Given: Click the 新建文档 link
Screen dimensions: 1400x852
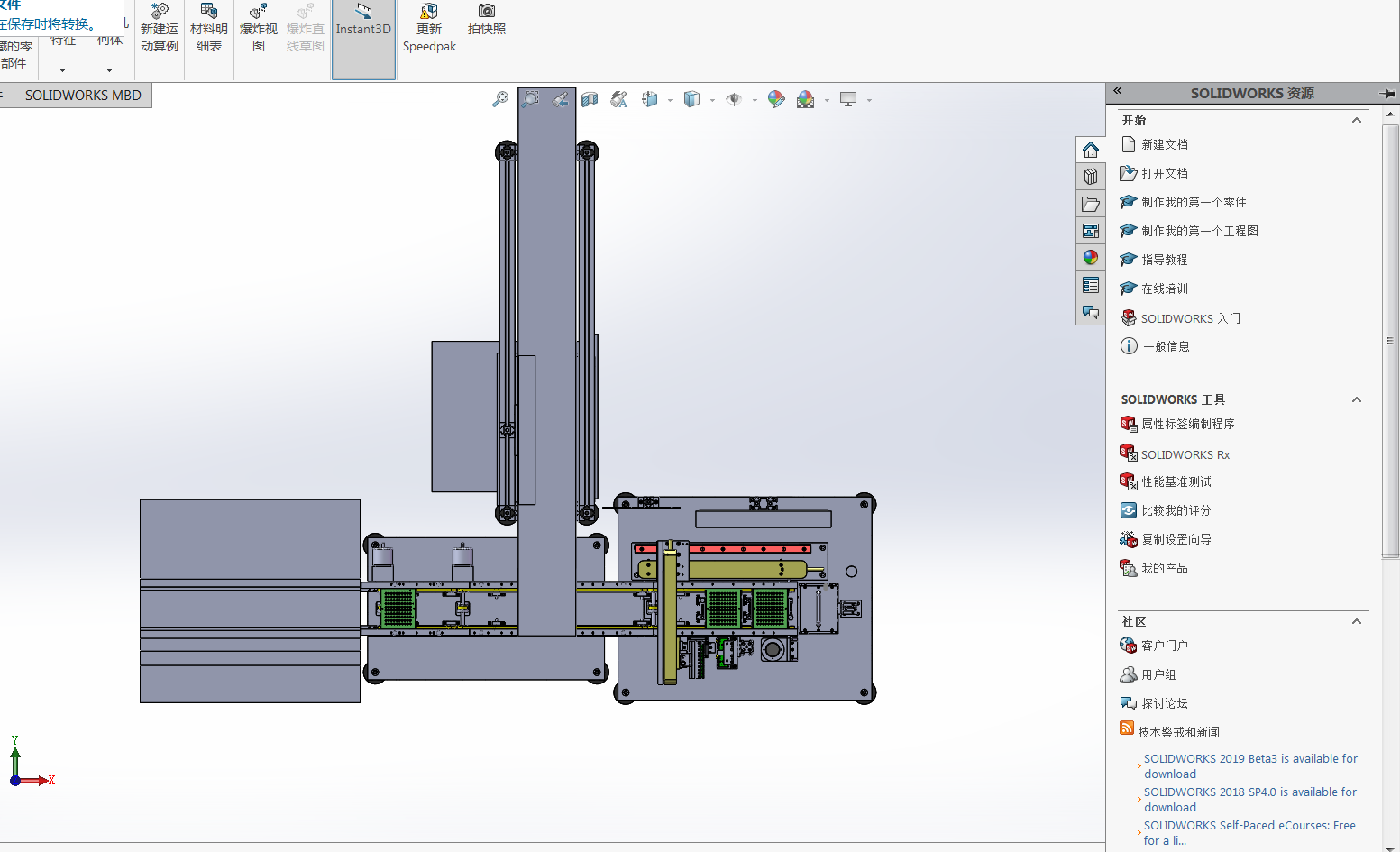Looking at the screenshot, I should pyautogui.click(x=1164, y=144).
